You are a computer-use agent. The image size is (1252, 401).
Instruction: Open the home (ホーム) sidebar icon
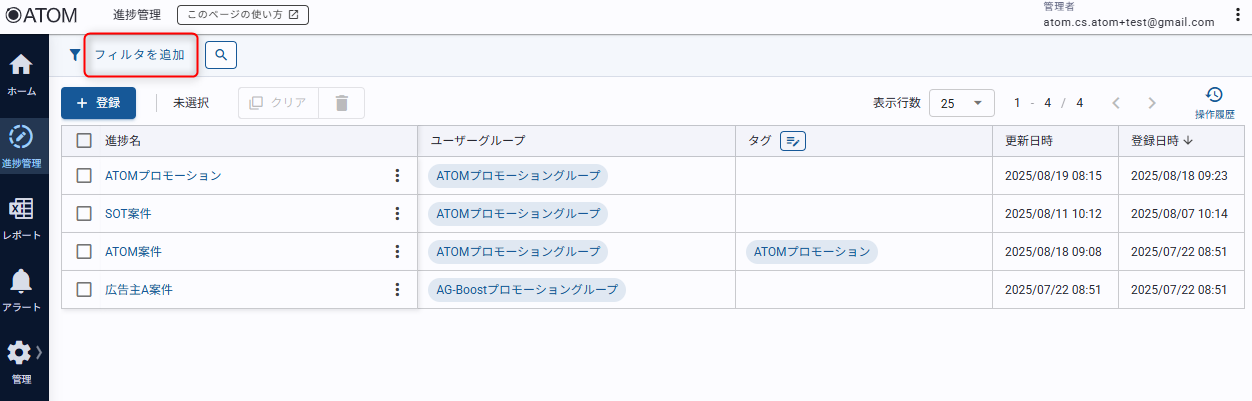21,66
